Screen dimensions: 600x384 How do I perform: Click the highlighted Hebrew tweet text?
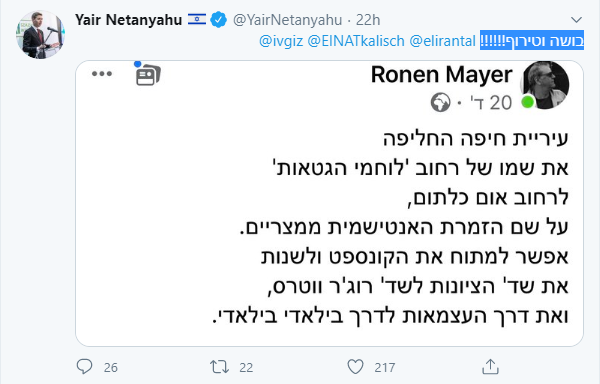[x=532, y=41]
